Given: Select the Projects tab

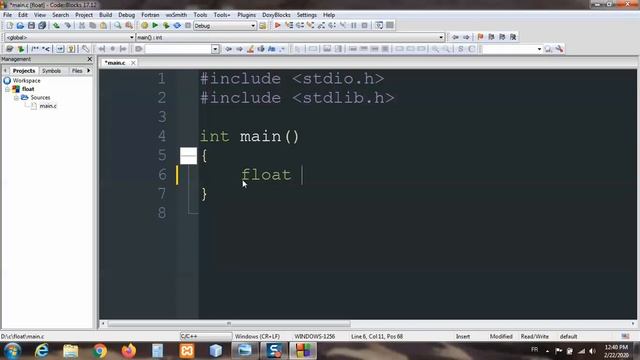Looking at the screenshot, I should tap(24, 71).
